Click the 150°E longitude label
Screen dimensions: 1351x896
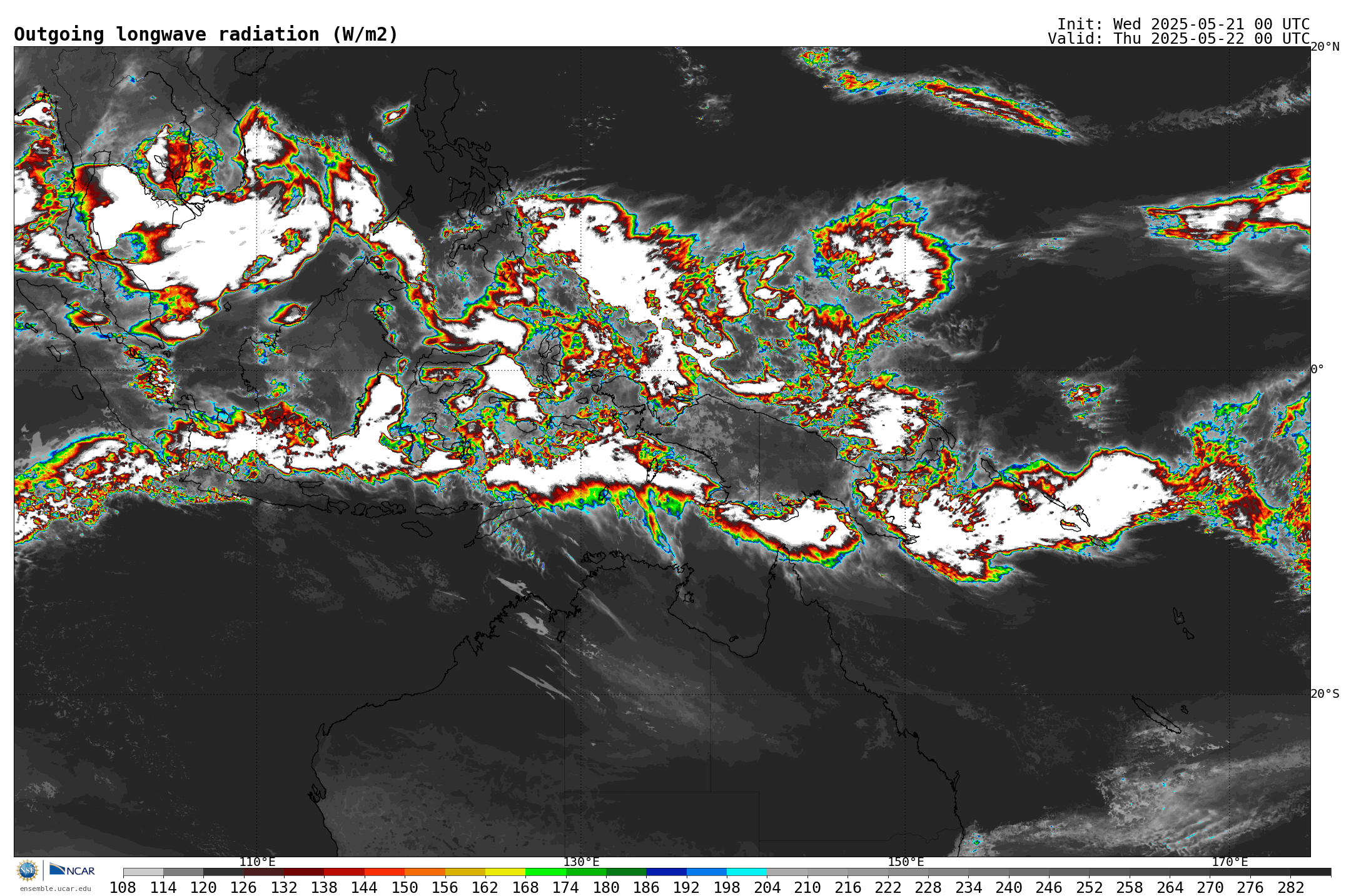pos(905,862)
